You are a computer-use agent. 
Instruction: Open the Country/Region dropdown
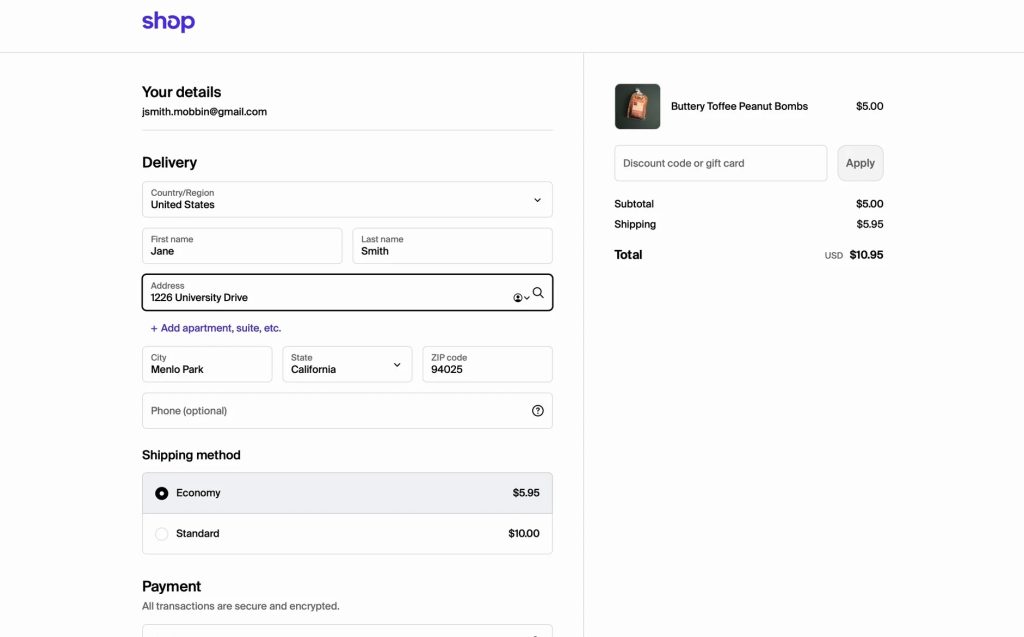tap(347, 199)
